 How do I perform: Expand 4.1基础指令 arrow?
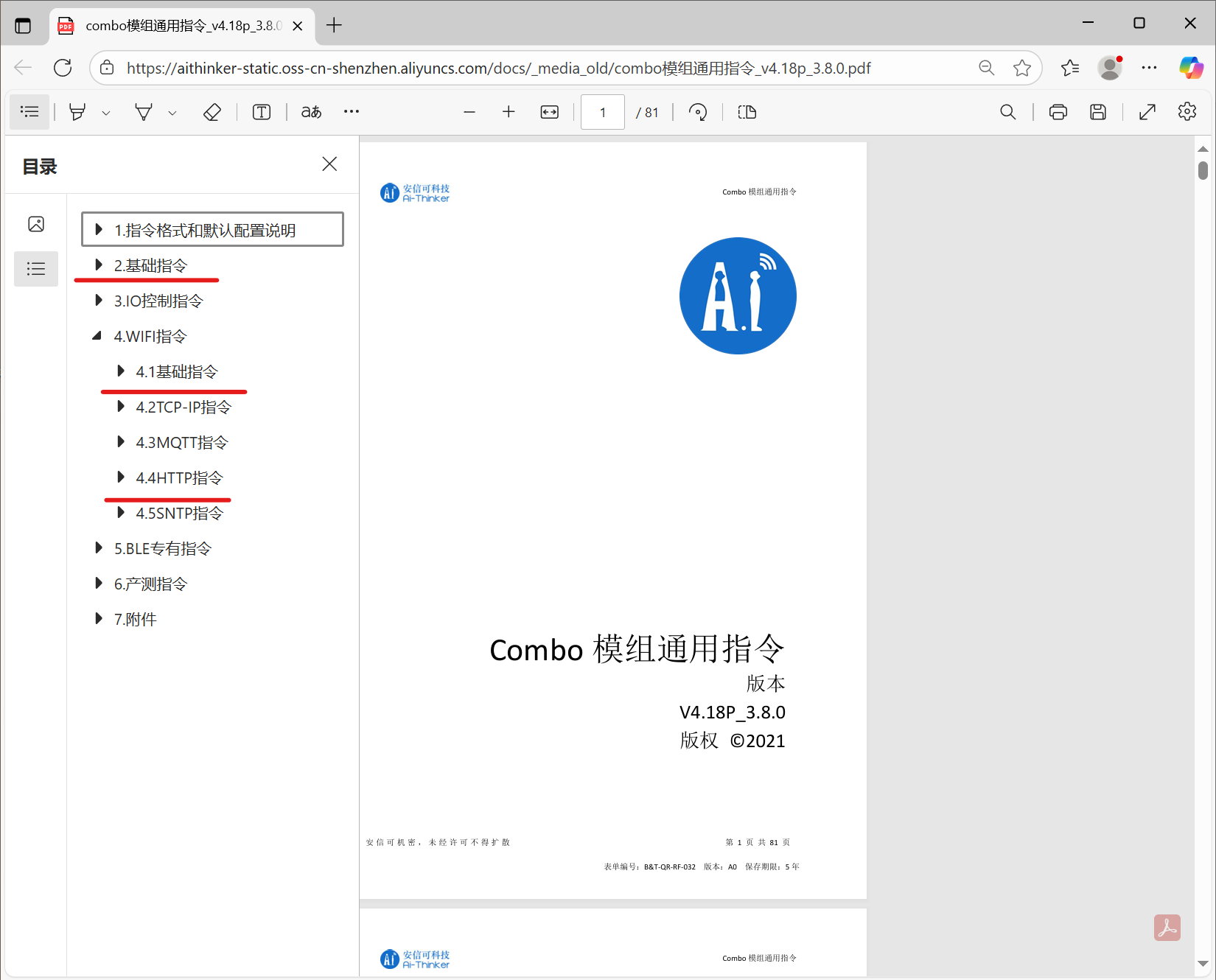pos(121,371)
